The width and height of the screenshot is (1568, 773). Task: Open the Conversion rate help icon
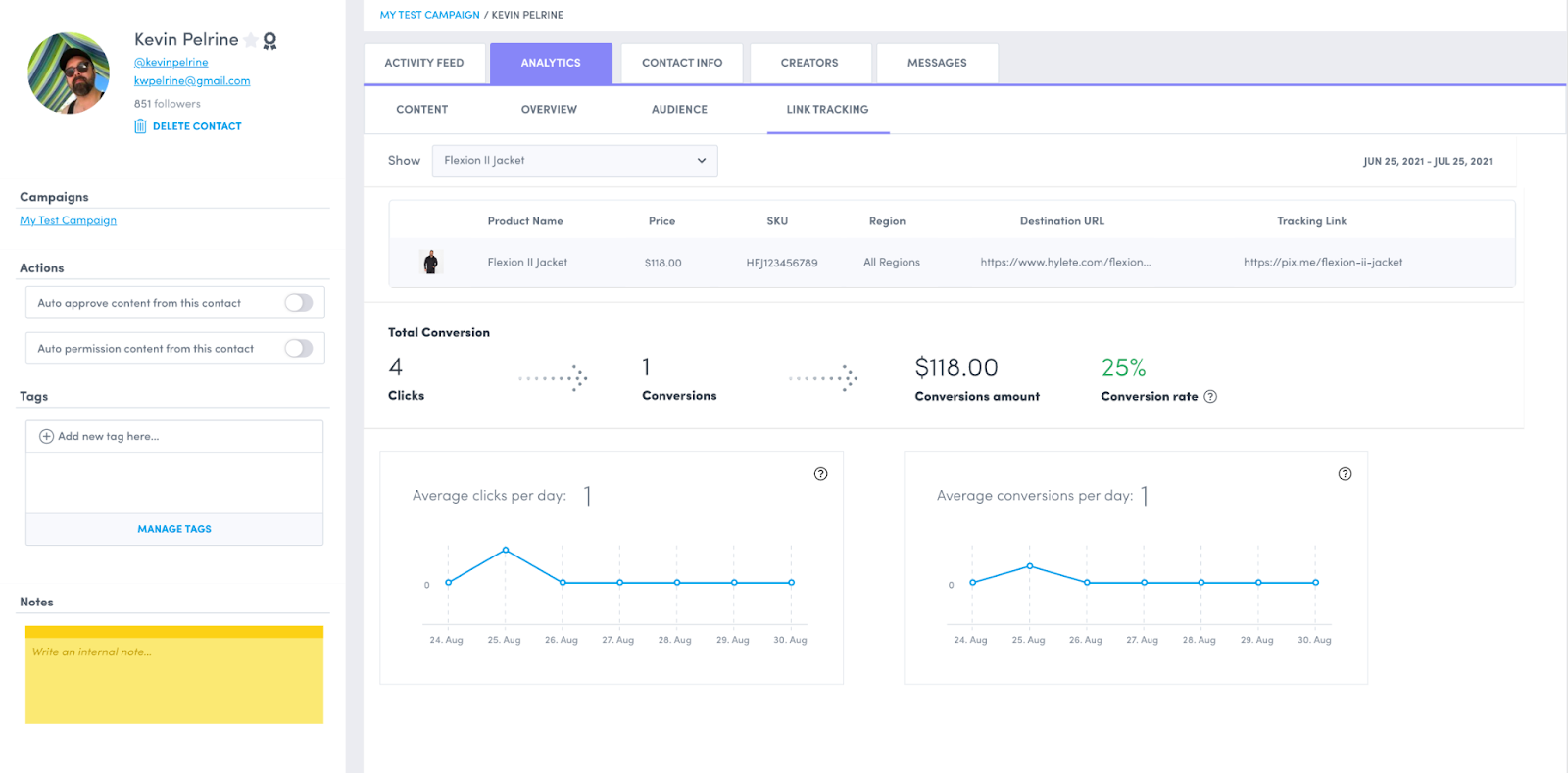coord(1210,397)
